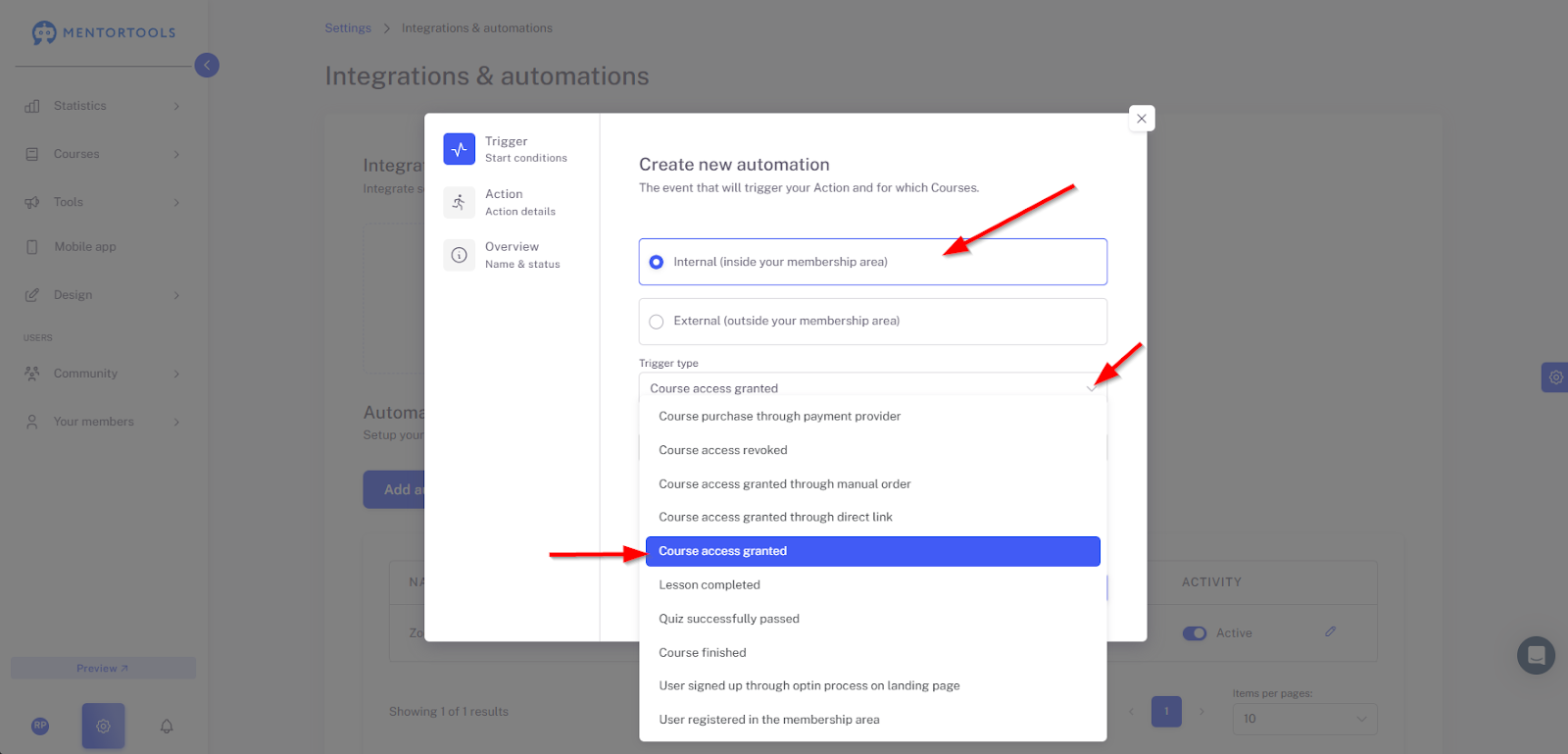Image resolution: width=1568 pixels, height=754 pixels.
Task: Choose User signed up through optin process
Action: [x=872, y=686]
